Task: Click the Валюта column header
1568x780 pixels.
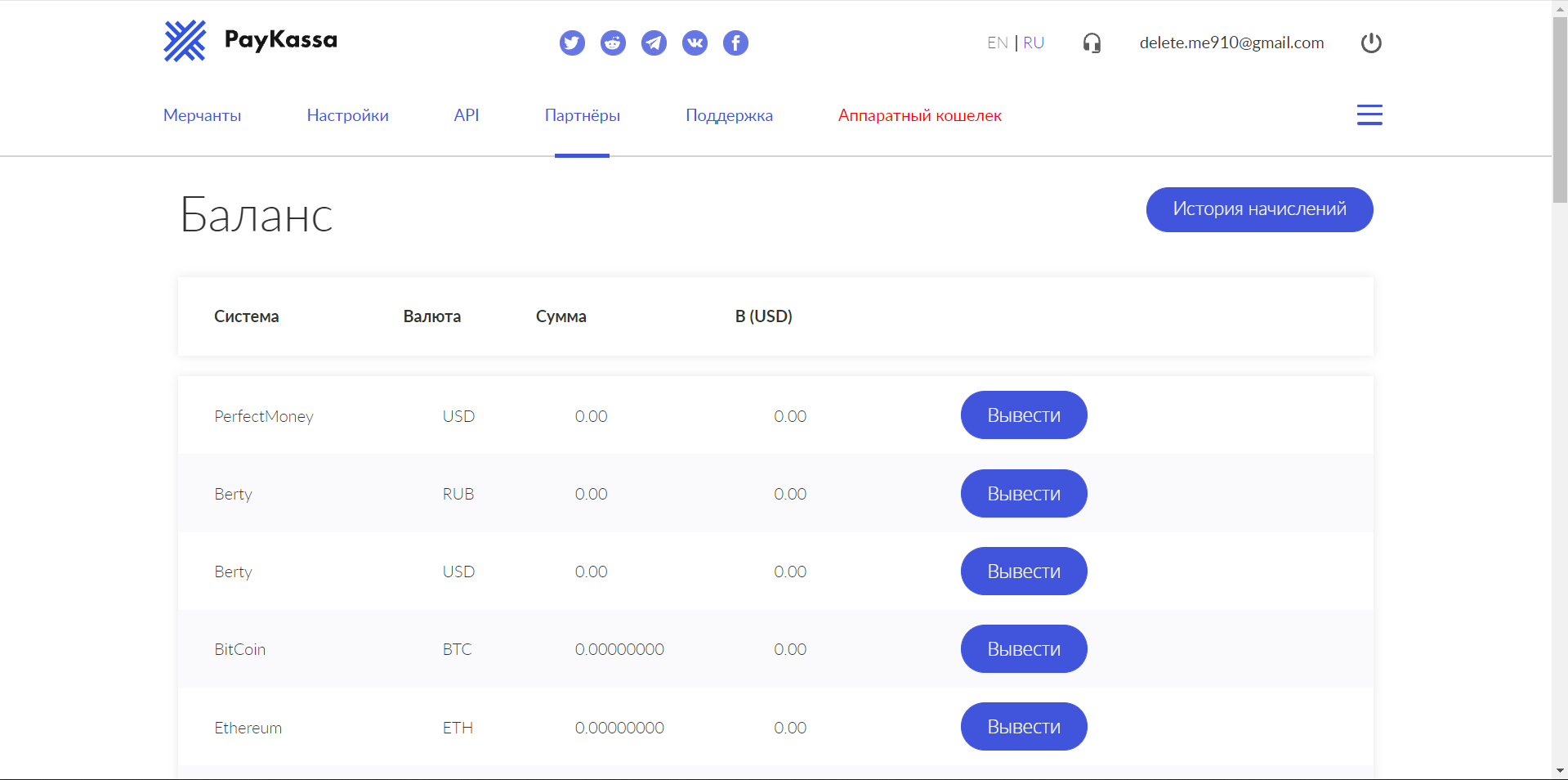Action: point(431,316)
